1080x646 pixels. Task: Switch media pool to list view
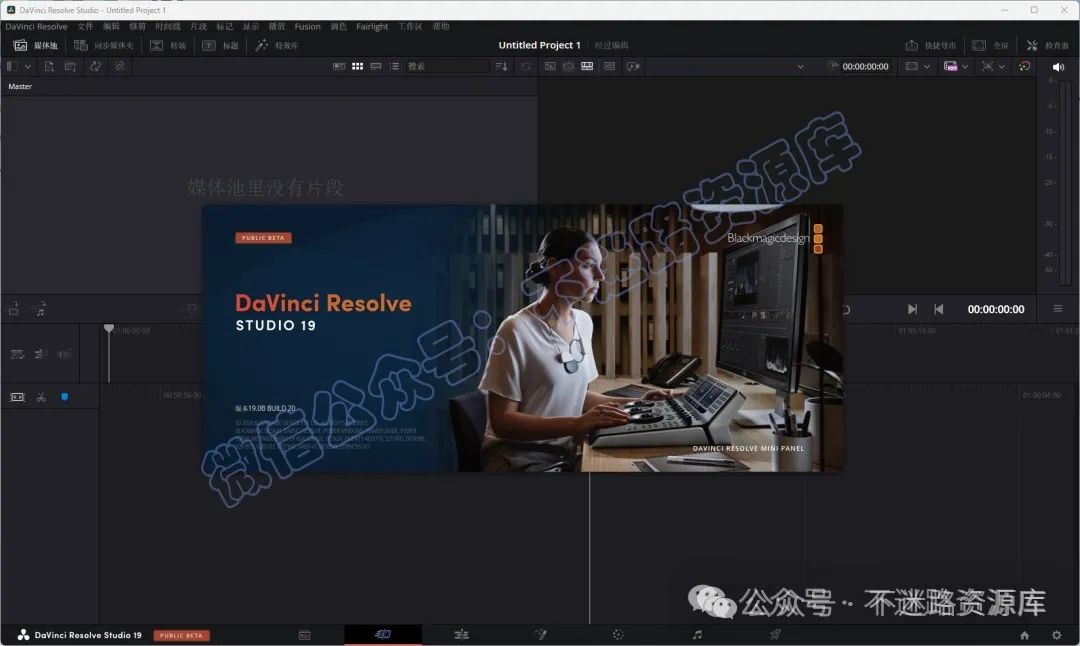[394, 66]
